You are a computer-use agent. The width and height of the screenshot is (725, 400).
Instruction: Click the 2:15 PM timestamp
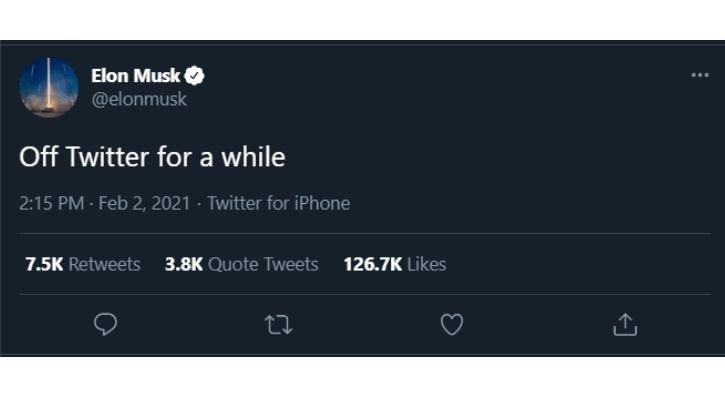click(50, 204)
